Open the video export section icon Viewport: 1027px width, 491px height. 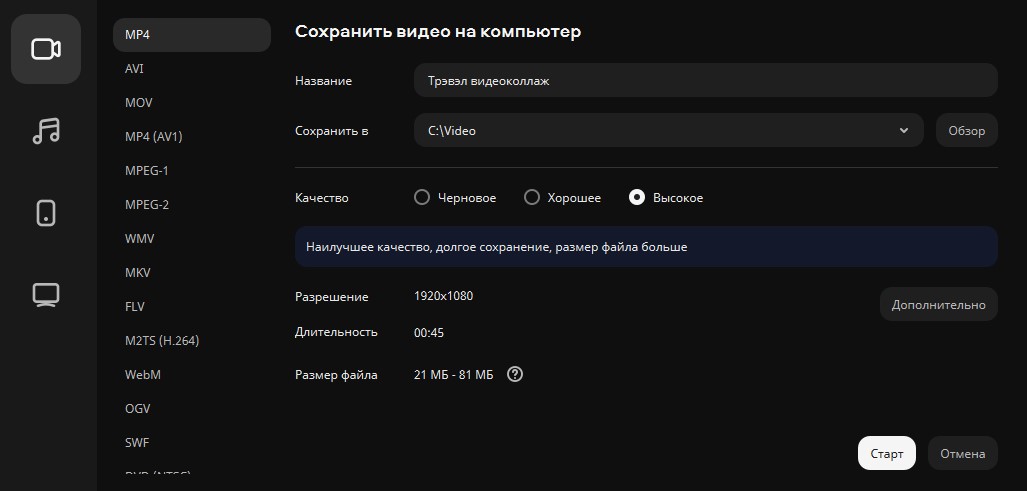click(46, 49)
